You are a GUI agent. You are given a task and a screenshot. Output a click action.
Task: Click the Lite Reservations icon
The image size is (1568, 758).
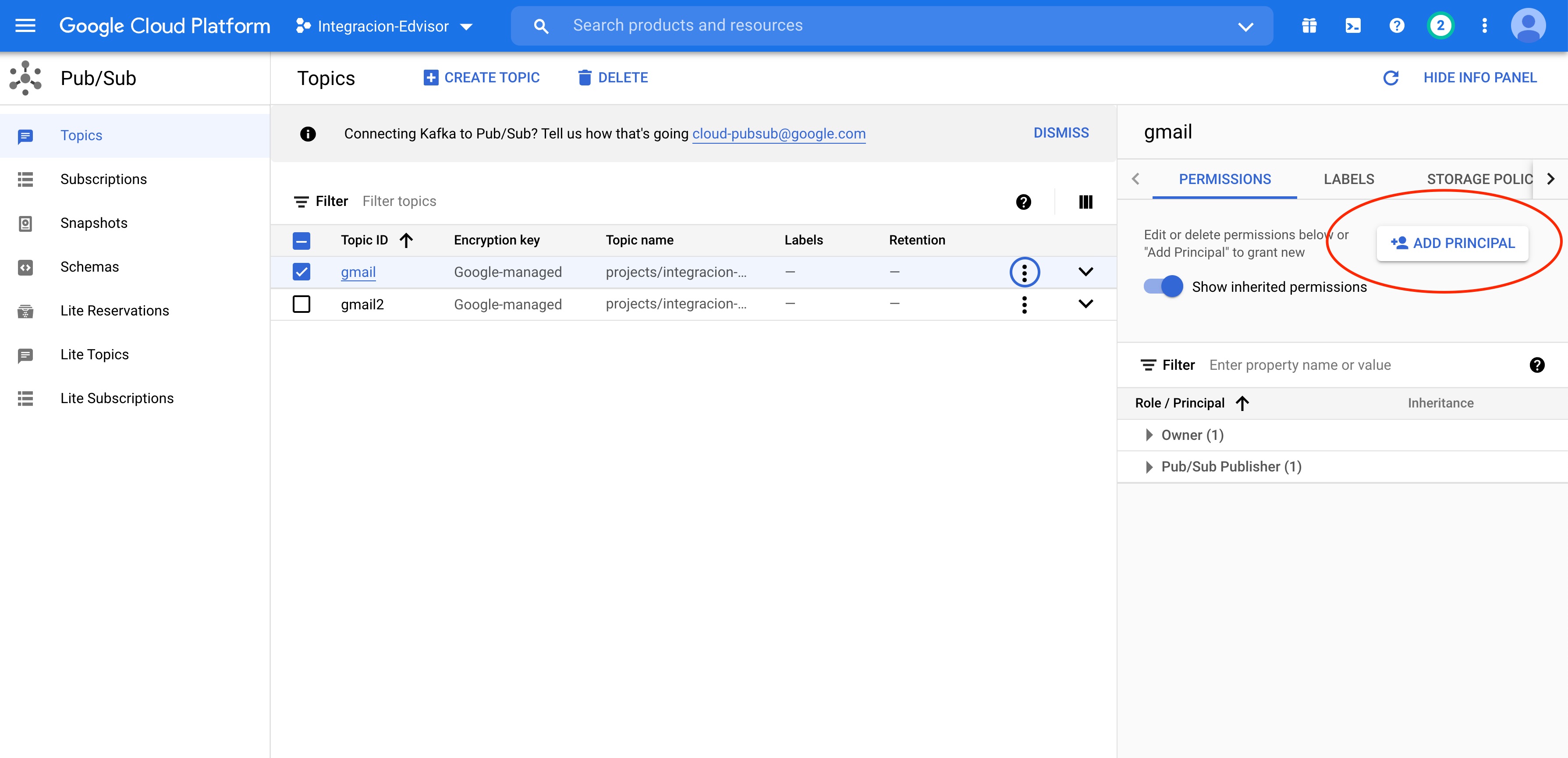(25, 311)
